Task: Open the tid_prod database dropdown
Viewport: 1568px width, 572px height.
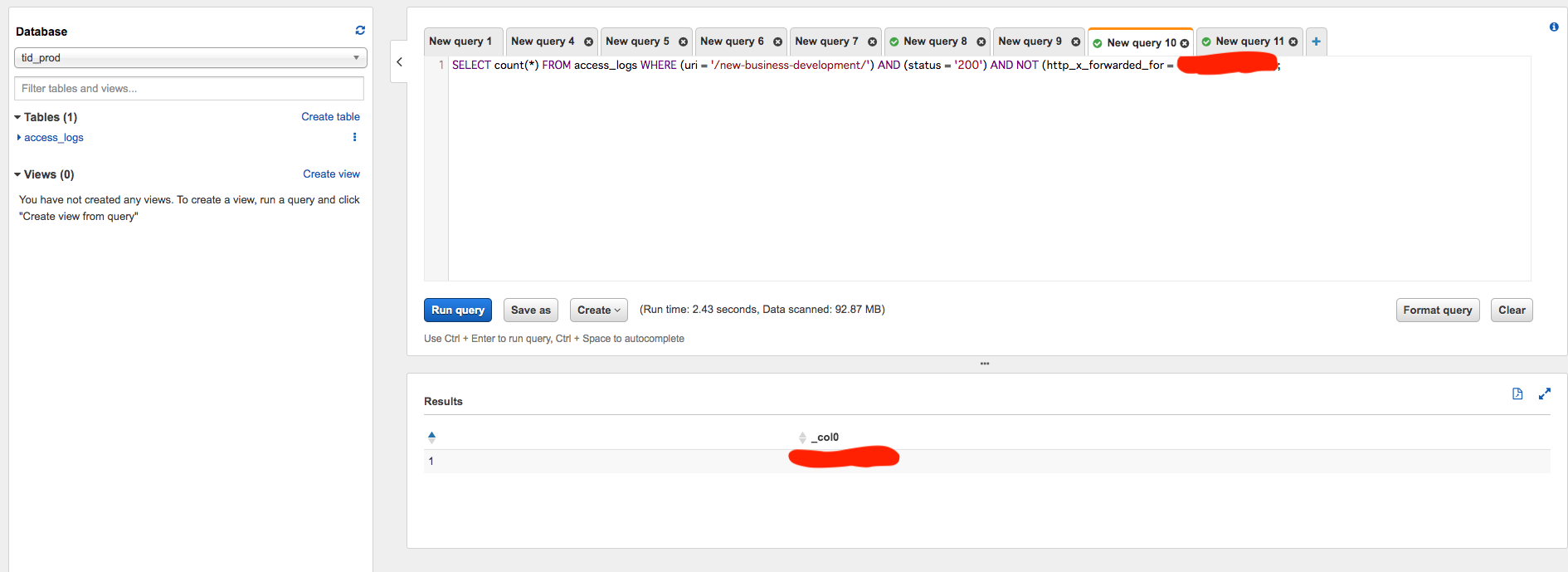Action: pos(190,58)
